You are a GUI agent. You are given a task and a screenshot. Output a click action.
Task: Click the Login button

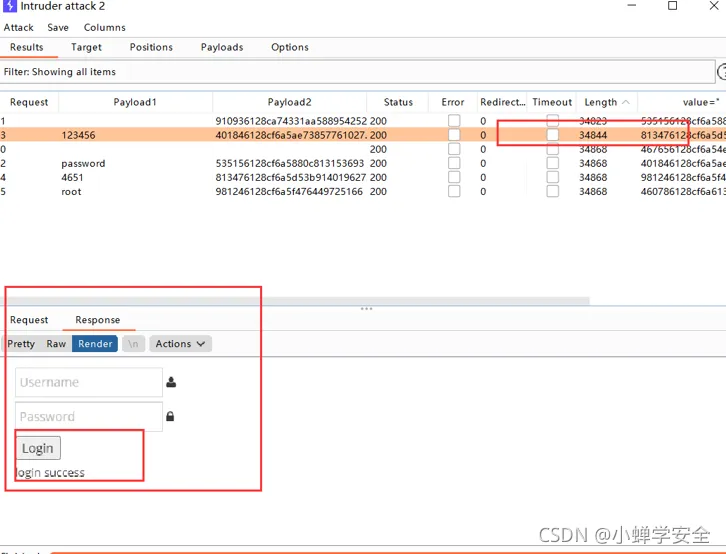[38, 448]
